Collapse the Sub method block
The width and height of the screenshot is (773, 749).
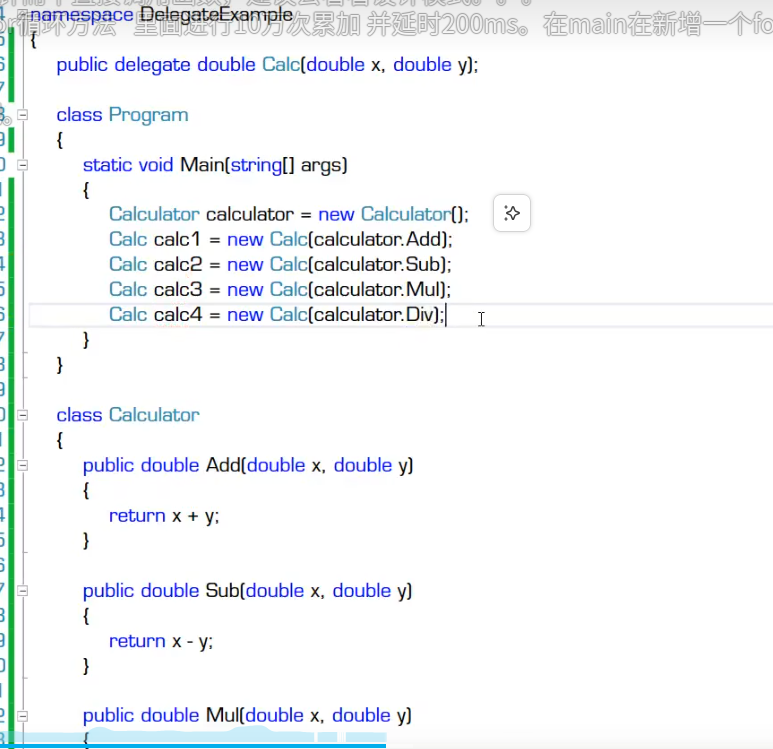coord(22,590)
